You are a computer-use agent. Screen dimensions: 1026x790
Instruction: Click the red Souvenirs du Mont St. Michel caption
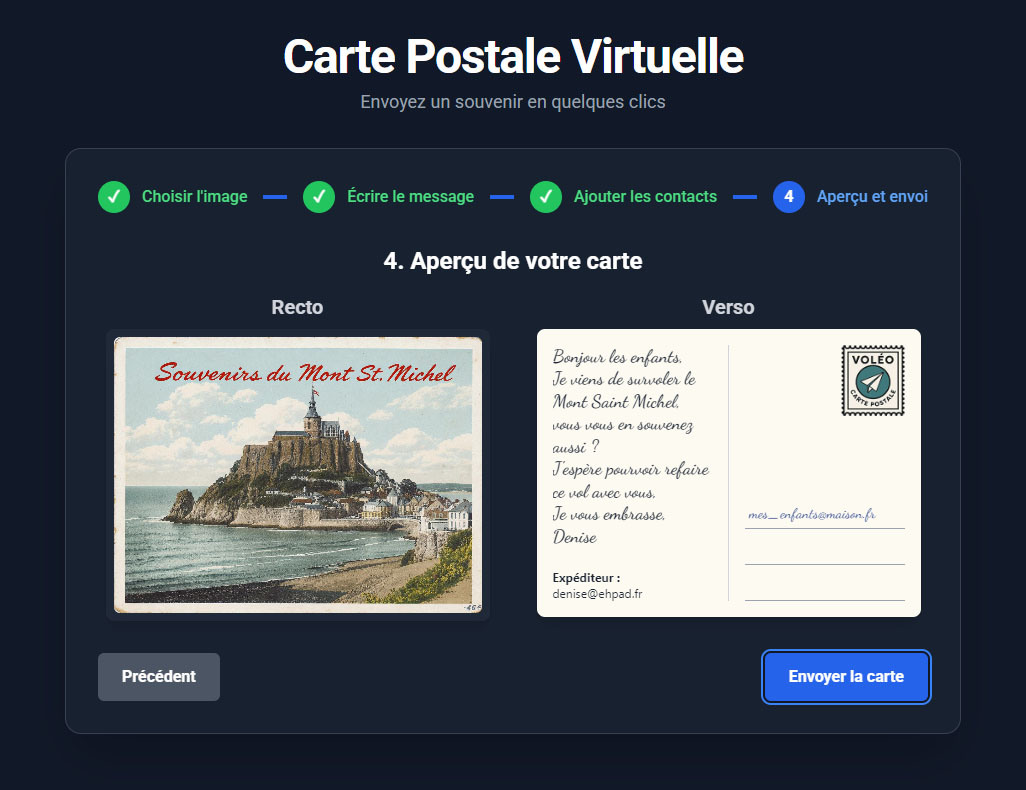pos(304,373)
